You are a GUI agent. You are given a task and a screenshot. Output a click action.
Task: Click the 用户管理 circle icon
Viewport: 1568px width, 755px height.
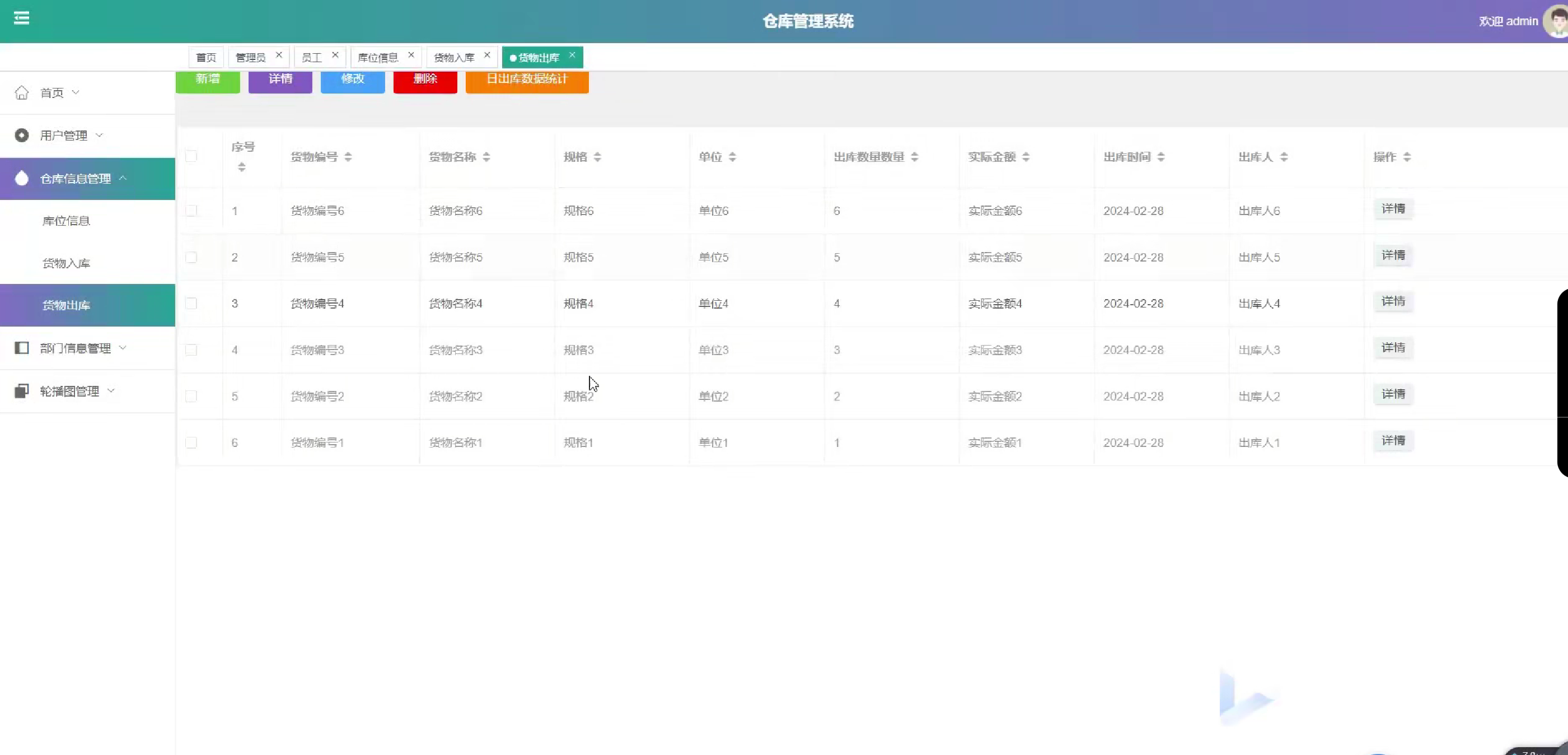tap(22, 135)
